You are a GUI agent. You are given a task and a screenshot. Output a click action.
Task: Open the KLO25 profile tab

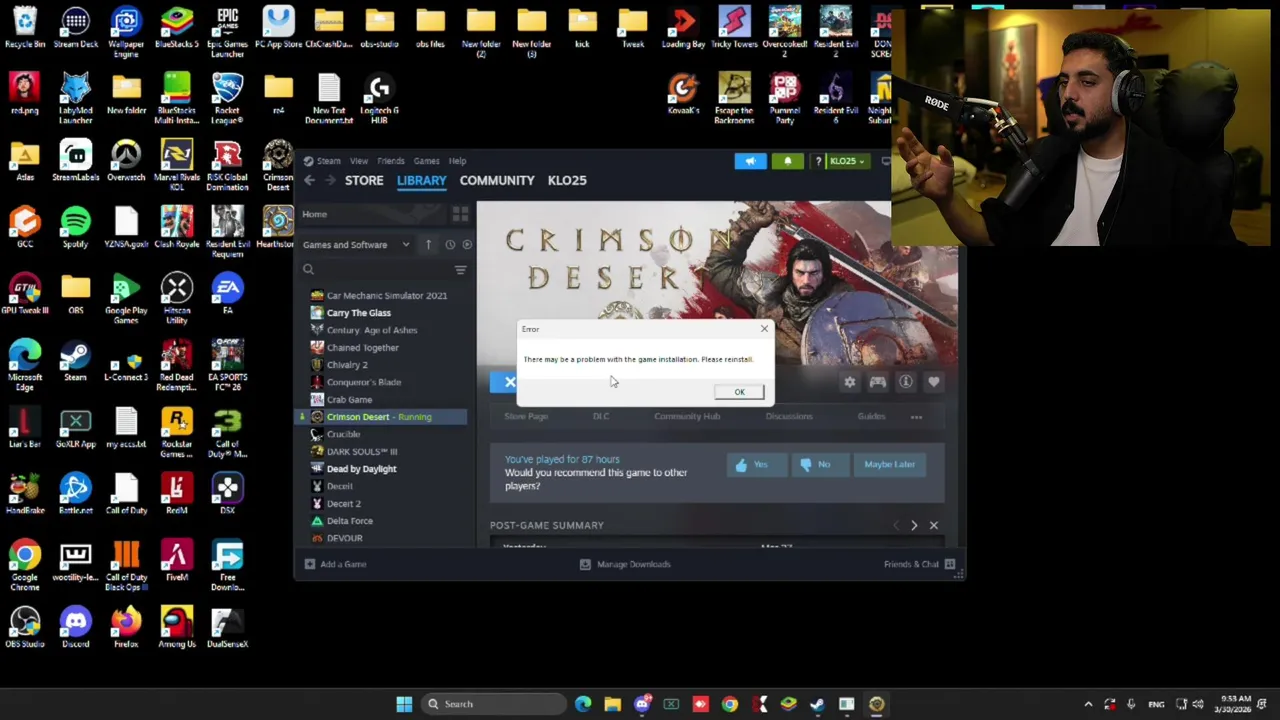[567, 181]
